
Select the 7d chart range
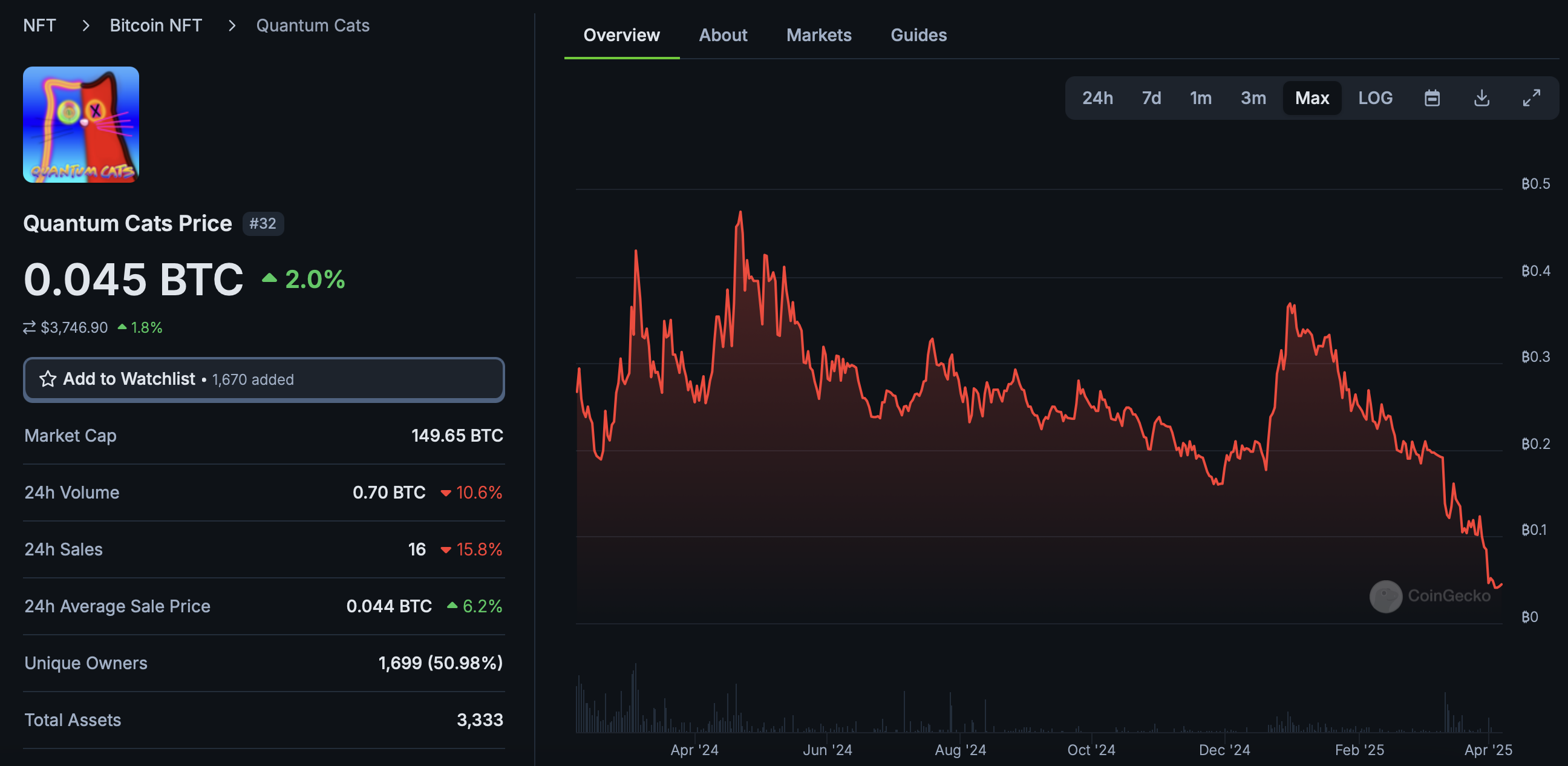1151,98
